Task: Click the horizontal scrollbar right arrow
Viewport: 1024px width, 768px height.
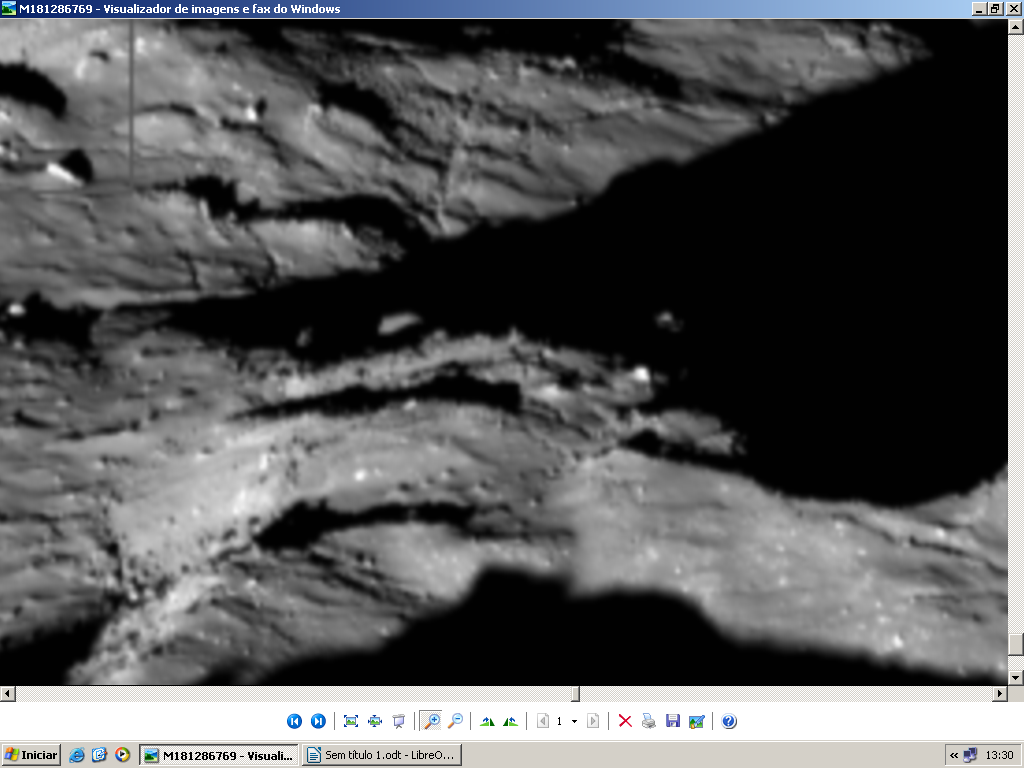Action: pos(999,693)
